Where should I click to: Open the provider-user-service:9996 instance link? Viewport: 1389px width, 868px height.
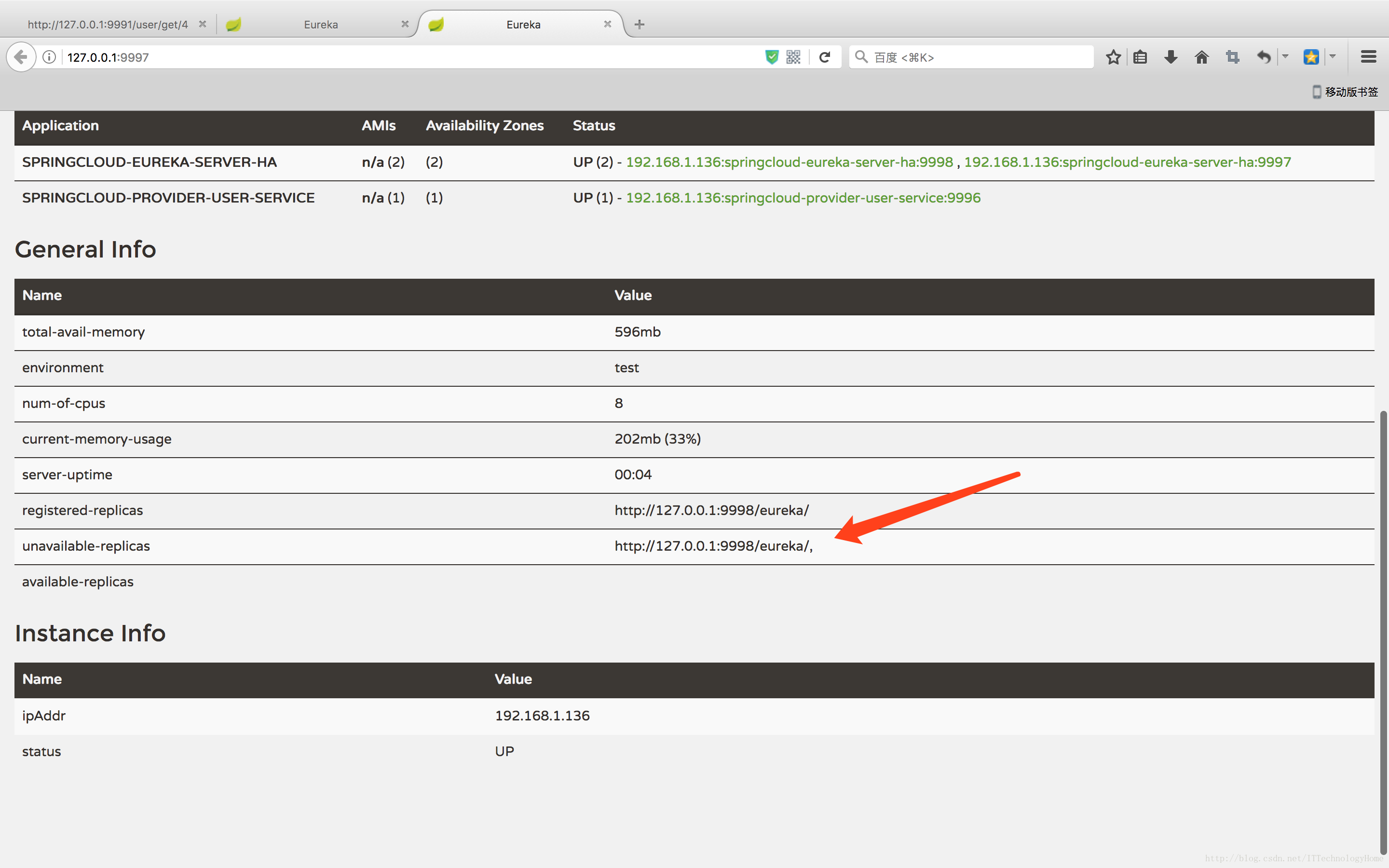tap(803, 198)
